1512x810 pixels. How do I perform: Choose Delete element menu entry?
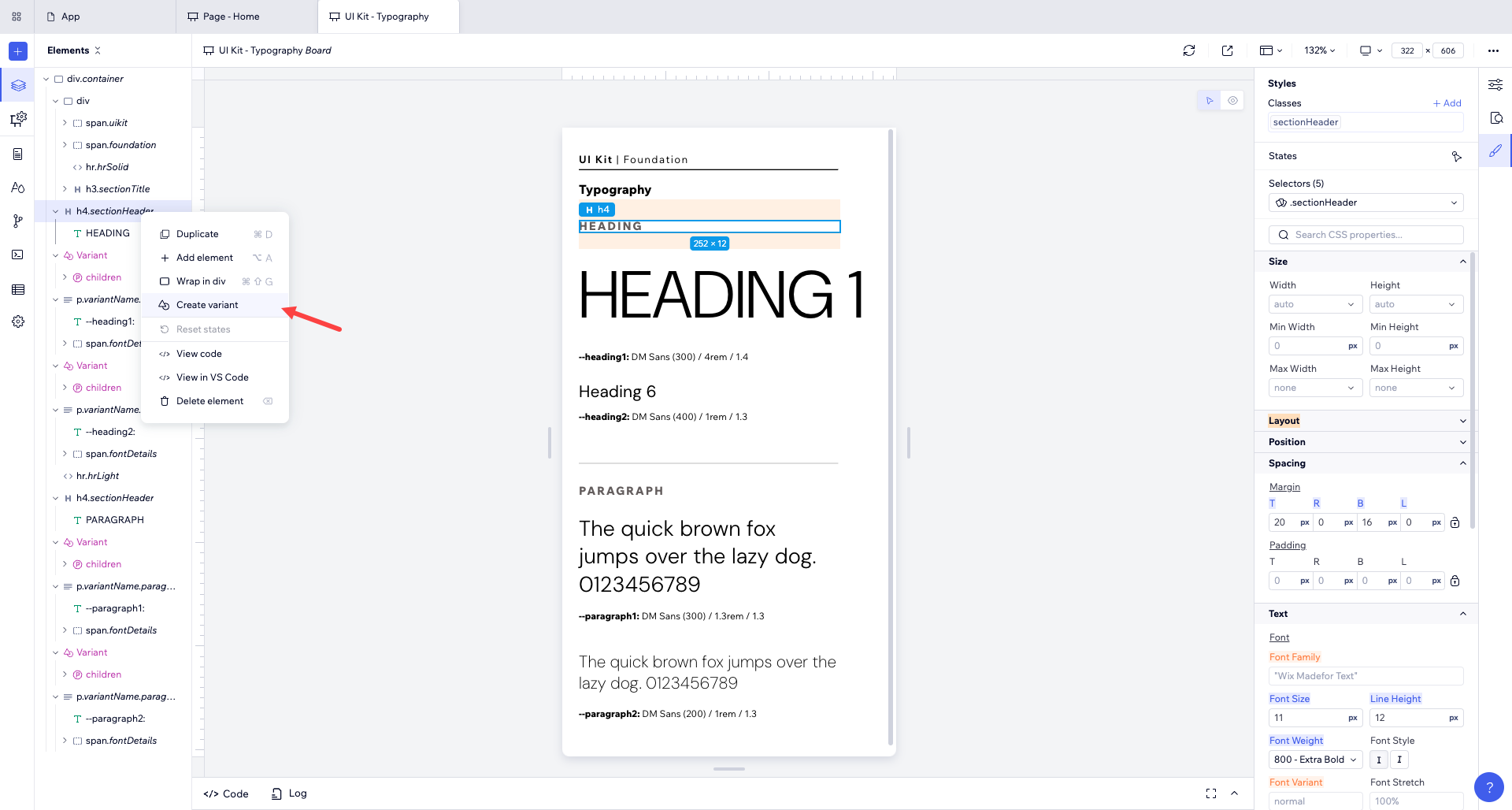point(215,401)
